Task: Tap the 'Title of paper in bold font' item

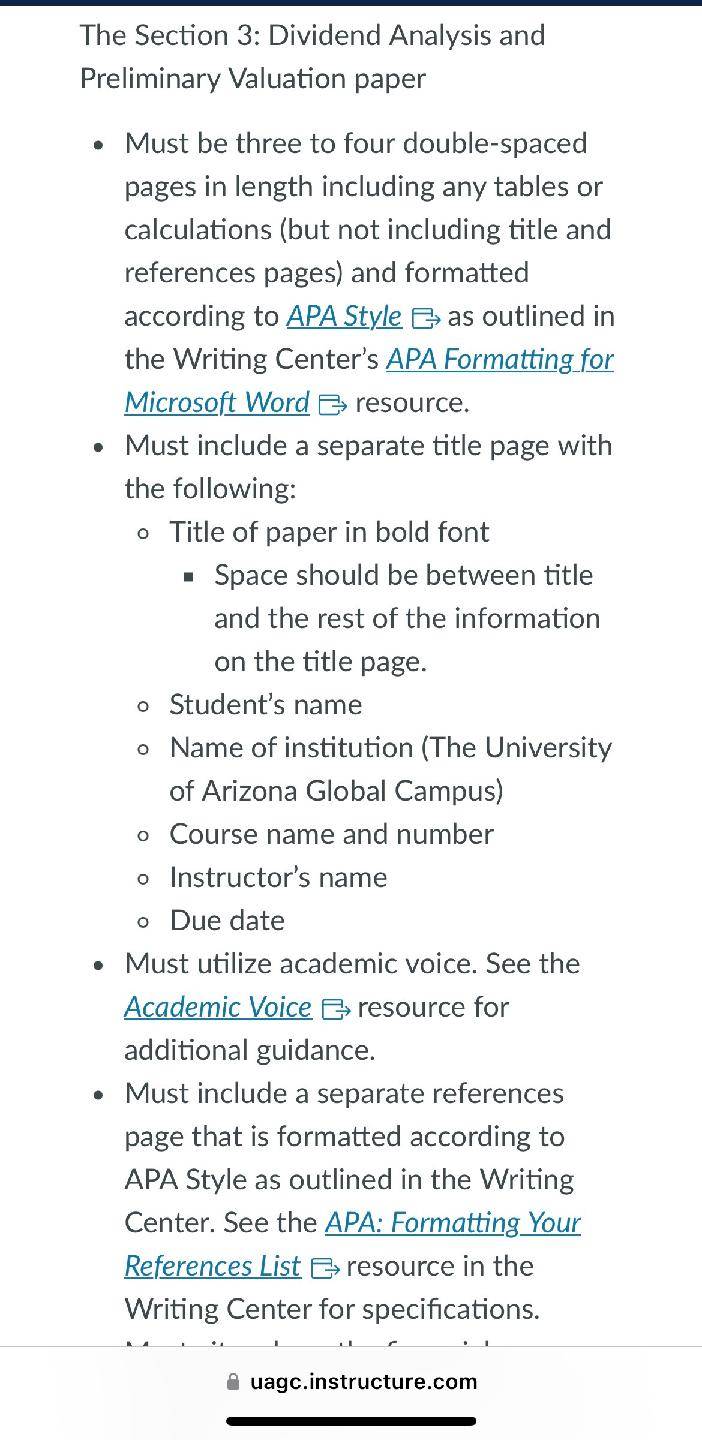Action: [x=329, y=532]
